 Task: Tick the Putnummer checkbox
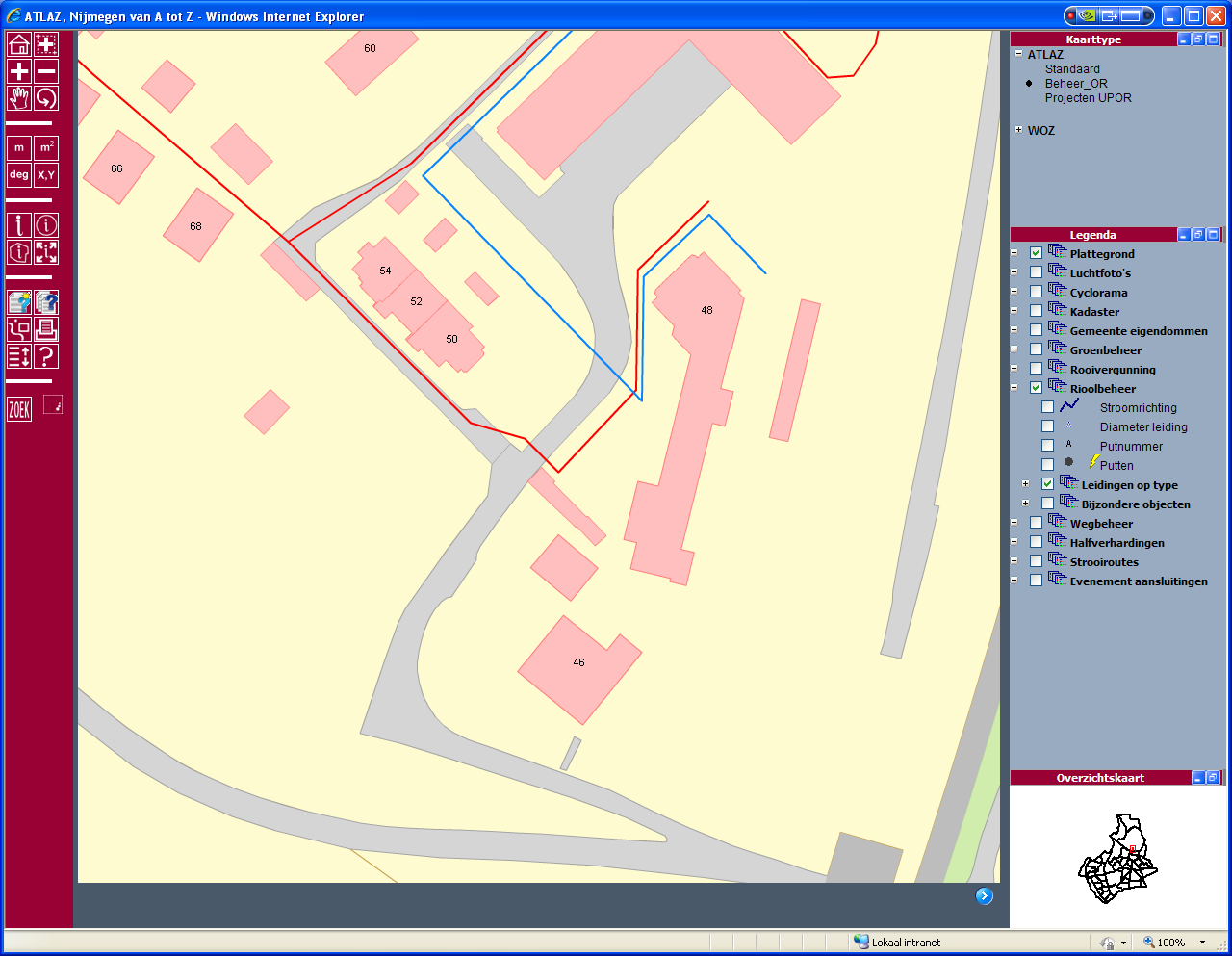point(1047,446)
